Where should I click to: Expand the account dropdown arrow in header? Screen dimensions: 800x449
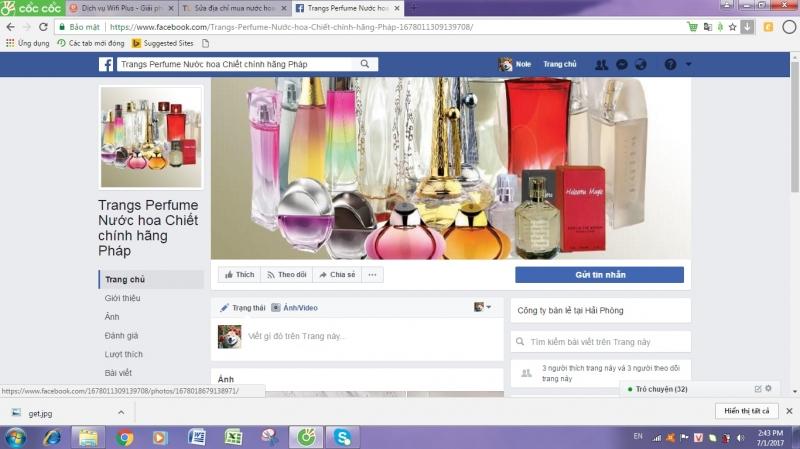click(689, 65)
